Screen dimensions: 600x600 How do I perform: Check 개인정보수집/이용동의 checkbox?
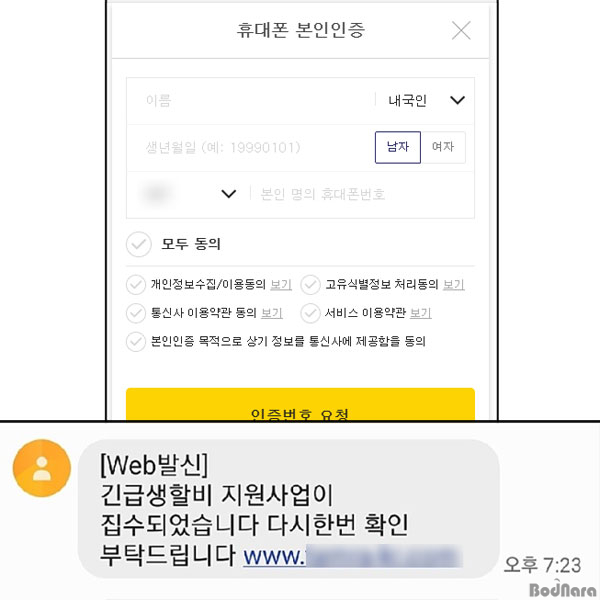tap(136, 285)
